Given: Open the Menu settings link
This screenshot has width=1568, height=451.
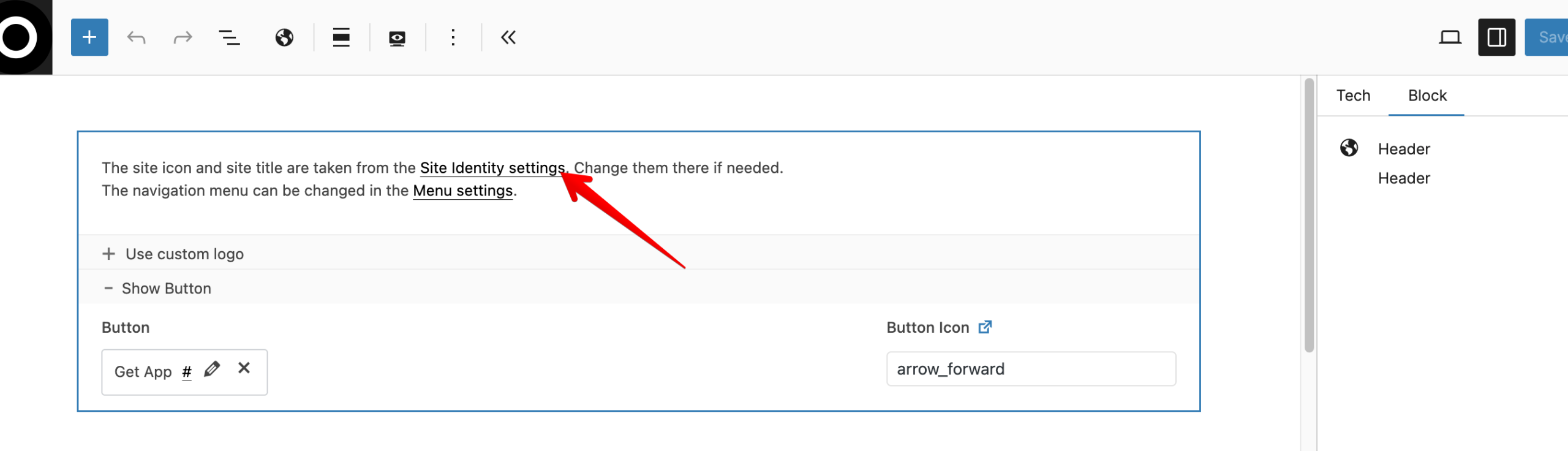Looking at the screenshot, I should tap(462, 191).
